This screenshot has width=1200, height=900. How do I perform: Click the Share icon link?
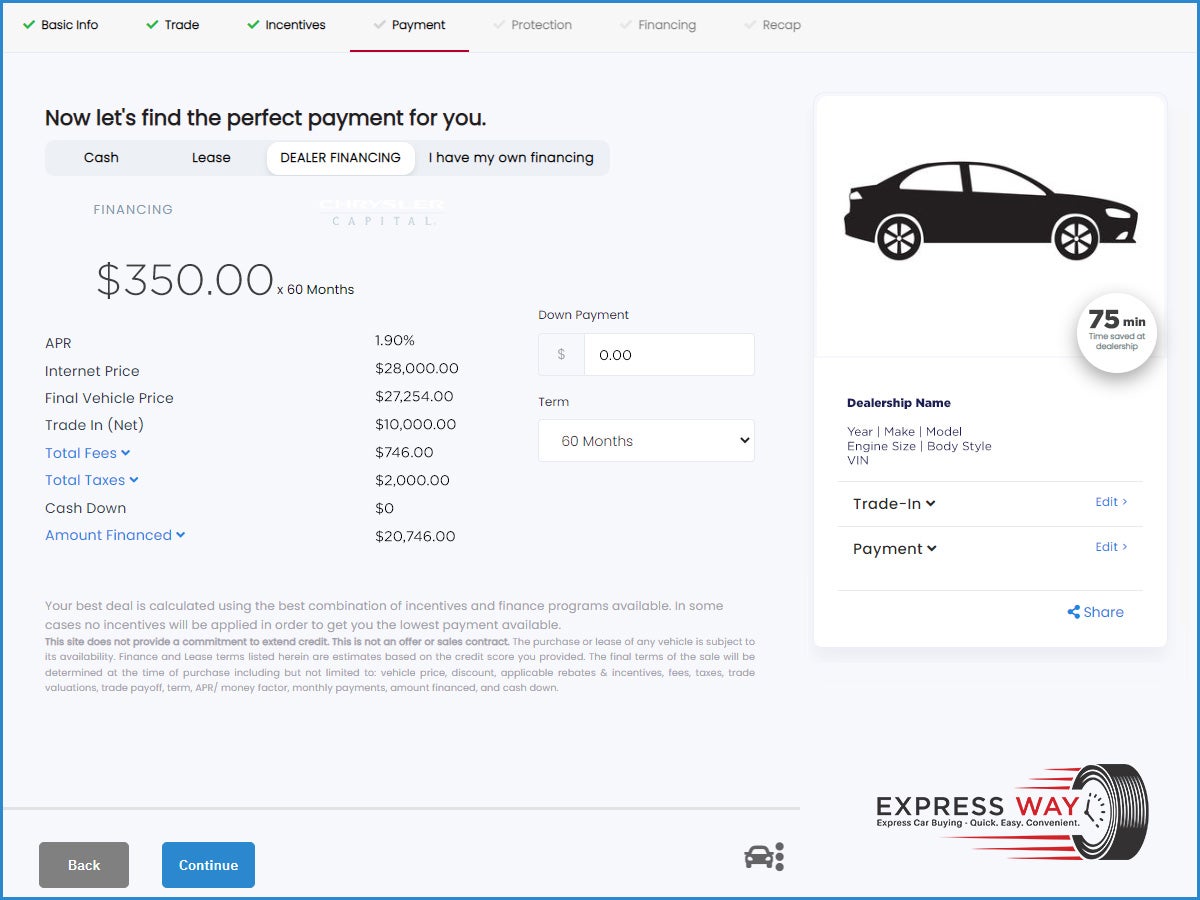point(1095,612)
